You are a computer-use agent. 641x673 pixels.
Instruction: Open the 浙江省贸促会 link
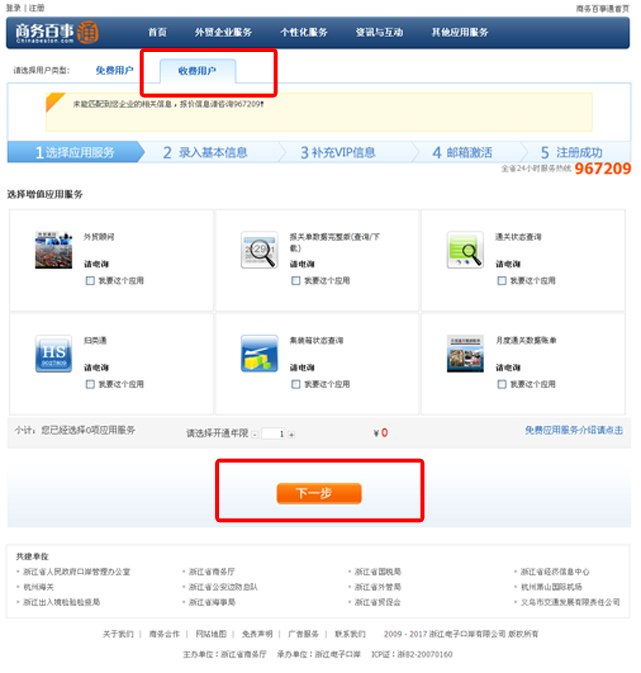pyautogui.click(x=378, y=603)
